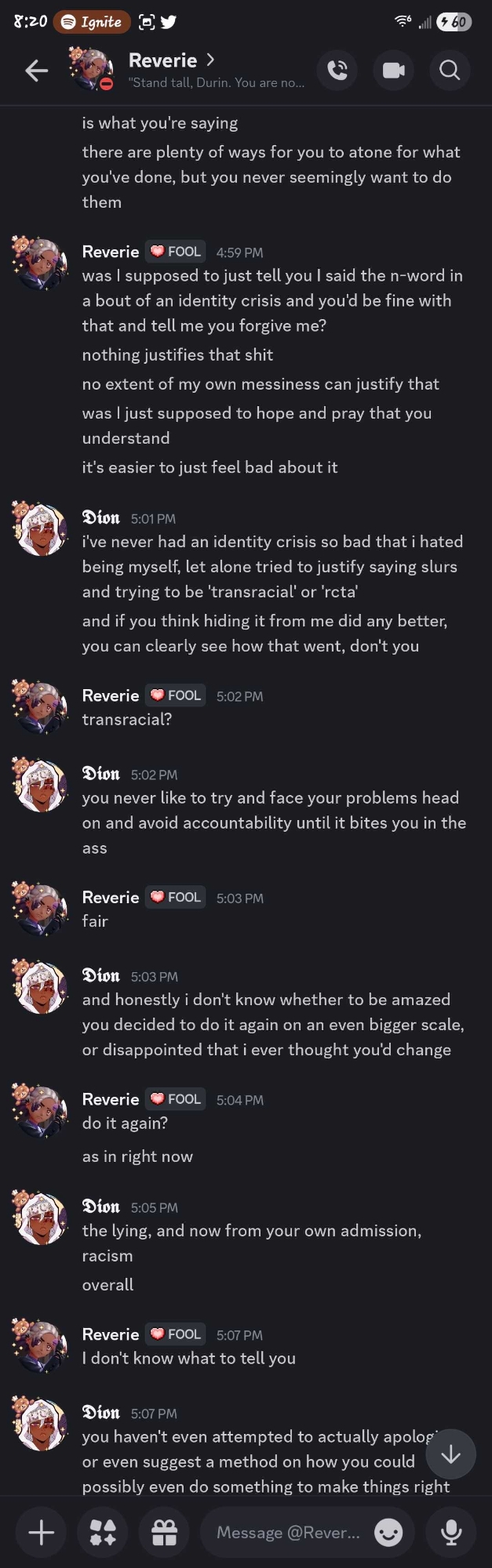Expand Reverie's profile using the header chevron
The height and width of the screenshot is (1568, 492).
coord(210,60)
